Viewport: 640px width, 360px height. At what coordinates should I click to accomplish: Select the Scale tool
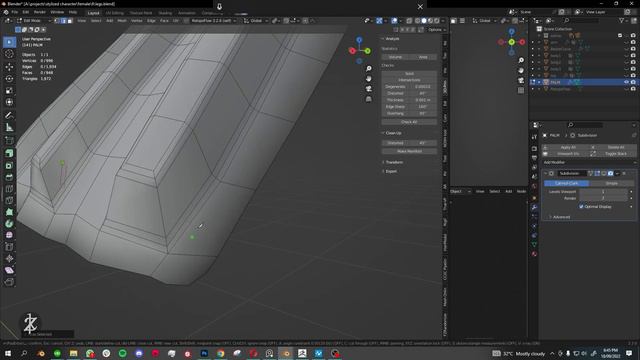point(9,90)
